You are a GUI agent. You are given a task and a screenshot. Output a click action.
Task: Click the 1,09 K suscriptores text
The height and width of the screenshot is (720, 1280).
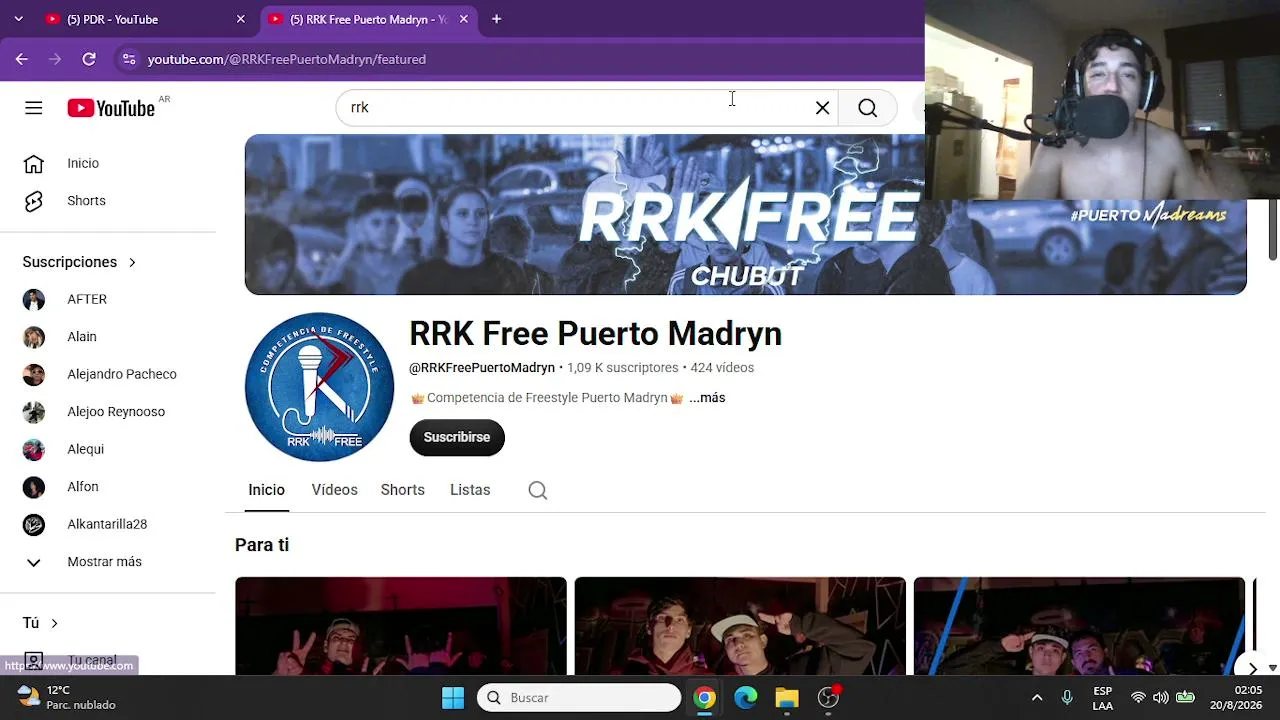coord(622,368)
